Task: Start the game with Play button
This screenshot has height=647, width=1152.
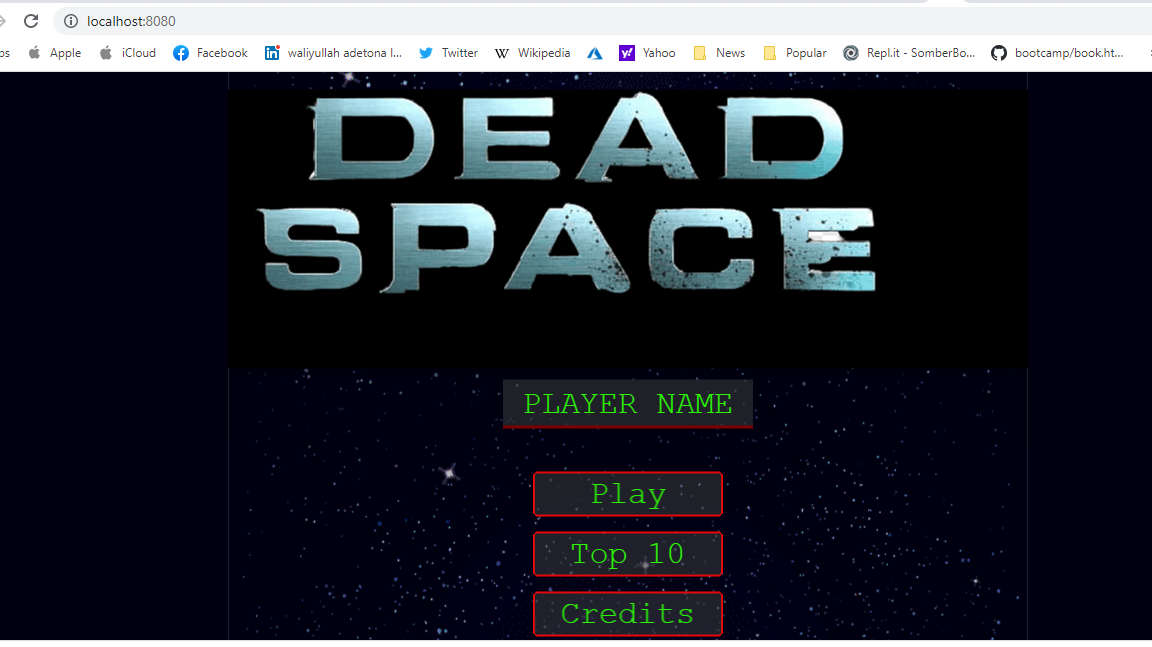Action: (x=627, y=494)
